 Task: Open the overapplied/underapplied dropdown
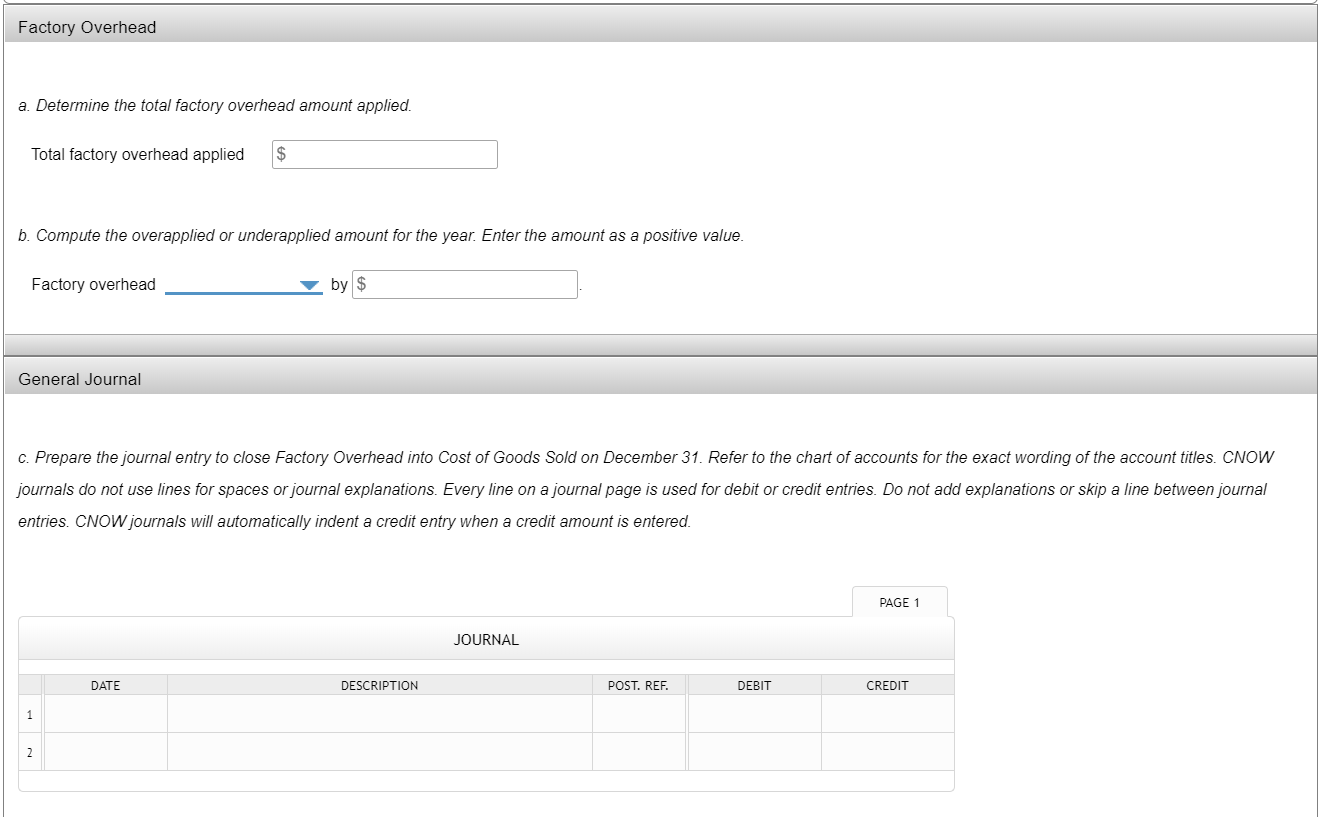pos(244,285)
